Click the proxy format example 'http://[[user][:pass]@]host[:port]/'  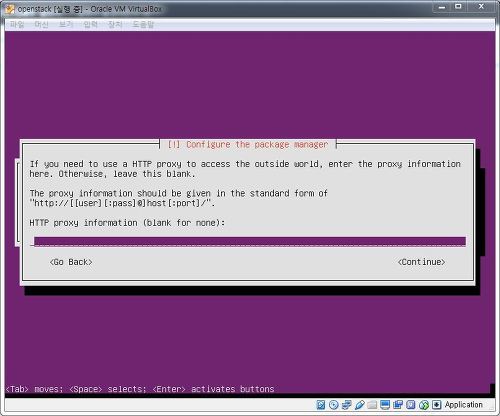point(122,203)
